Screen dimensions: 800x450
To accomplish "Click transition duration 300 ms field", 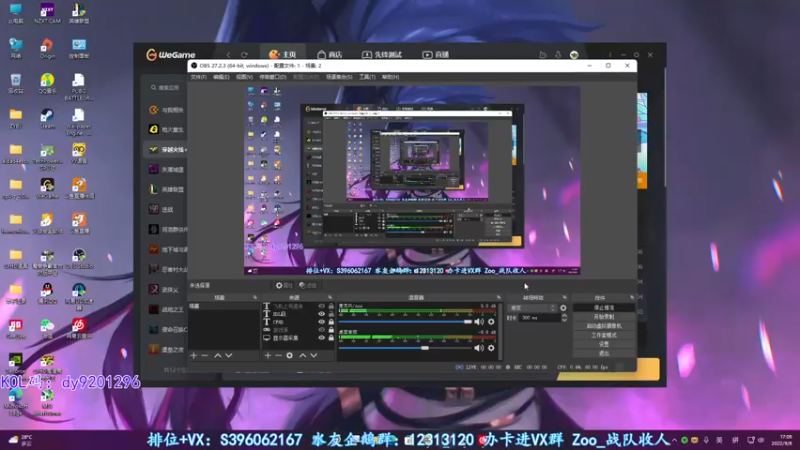I will (x=539, y=318).
